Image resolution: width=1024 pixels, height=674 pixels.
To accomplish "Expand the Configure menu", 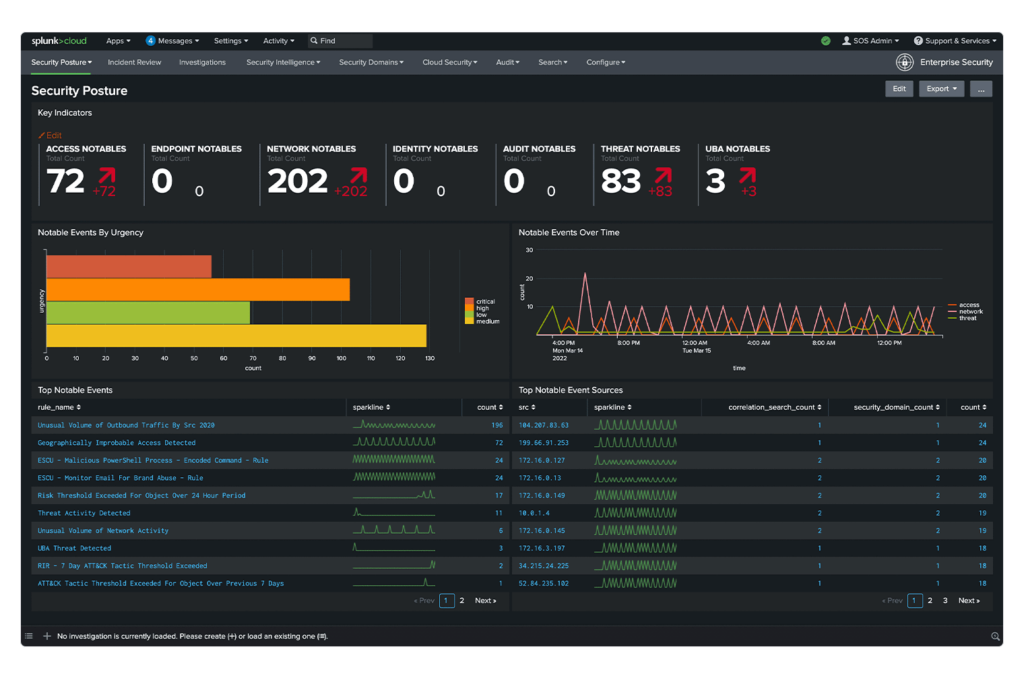I will tap(605, 62).
